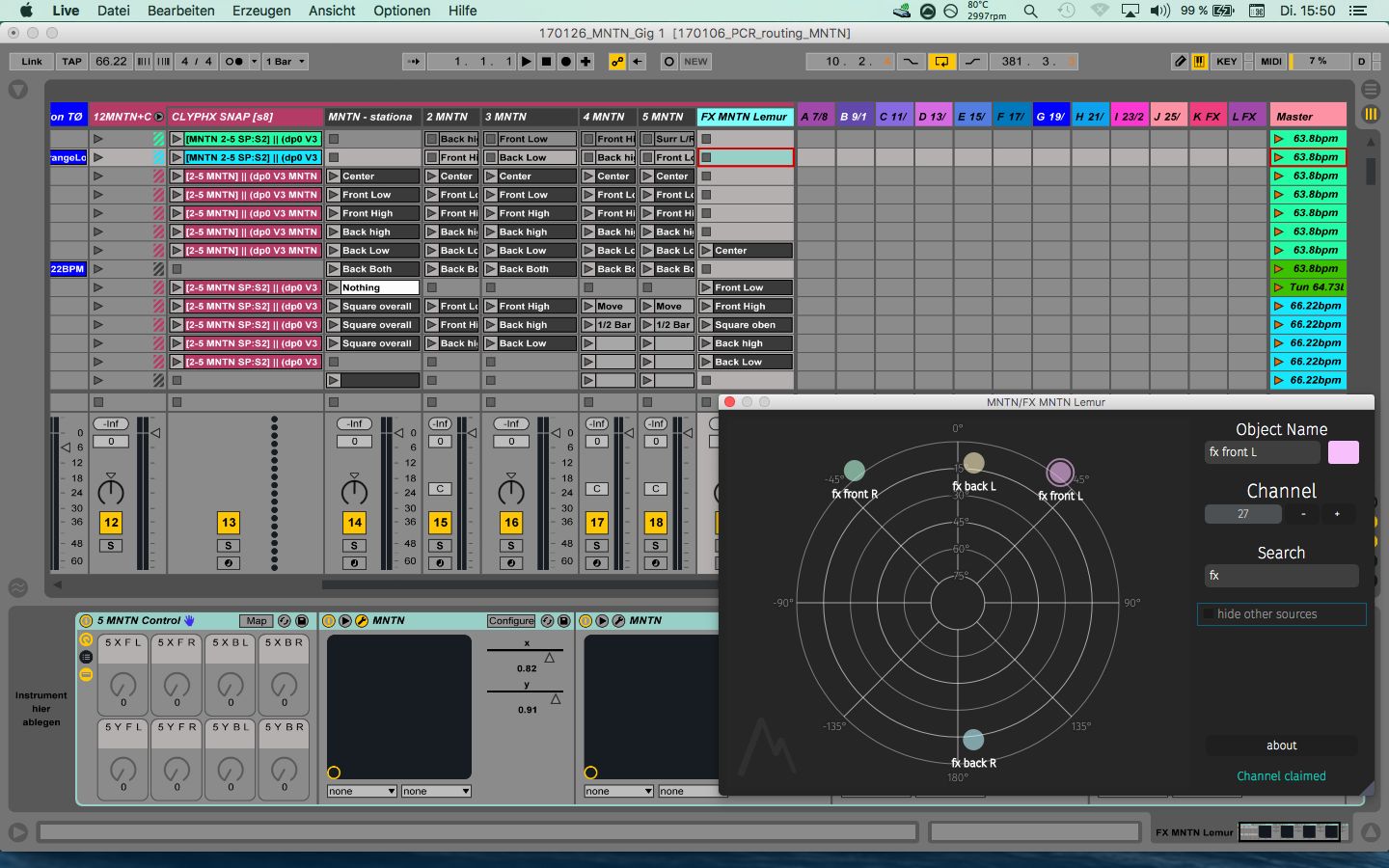1389x868 pixels.
Task: Click the x parameter triangle in MNTN device
Action: pyautogui.click(x=549, y=658)
